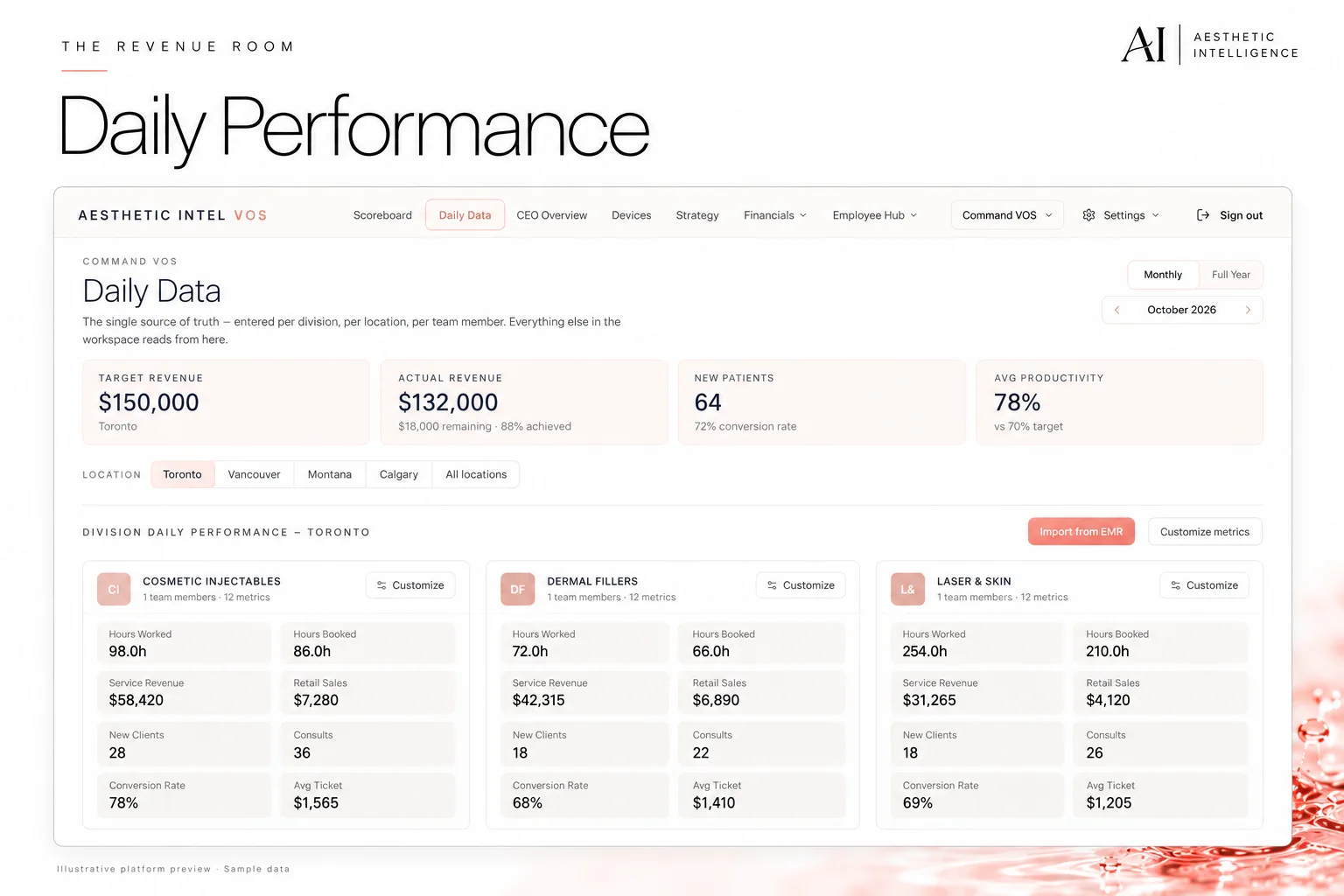The height and width of the screenshot is (896, 1344).
Task: Click the Aesthetic Intel VOS brand
Action: 172,215
